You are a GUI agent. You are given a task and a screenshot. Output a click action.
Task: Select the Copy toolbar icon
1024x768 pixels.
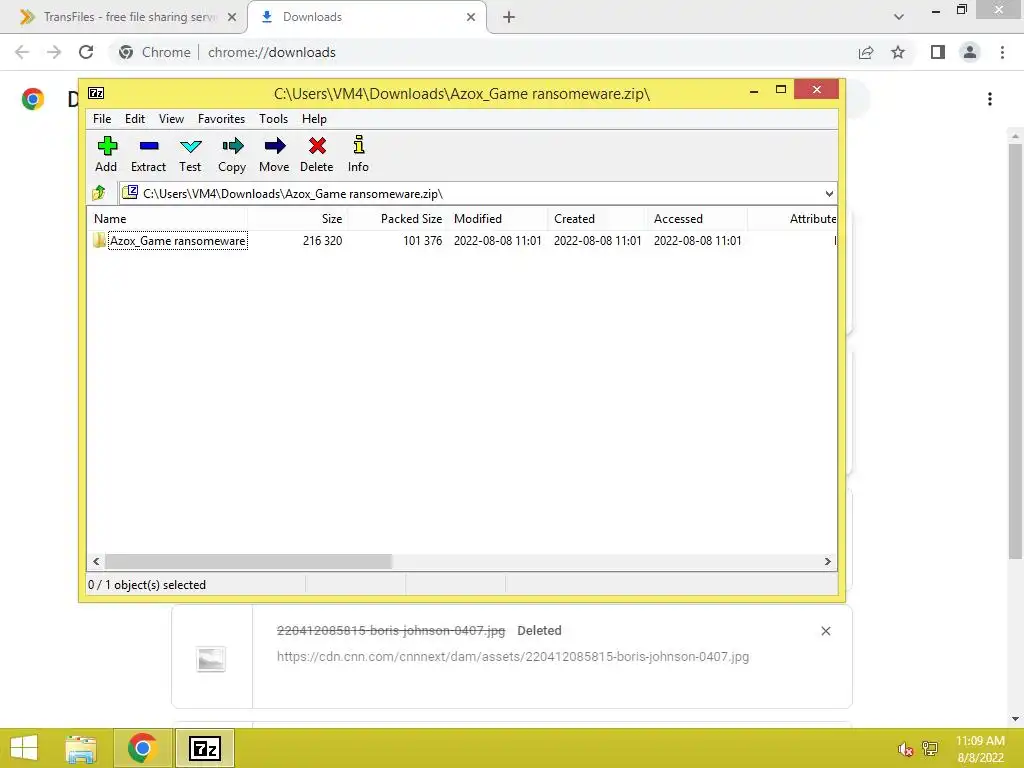pos(232,146)
